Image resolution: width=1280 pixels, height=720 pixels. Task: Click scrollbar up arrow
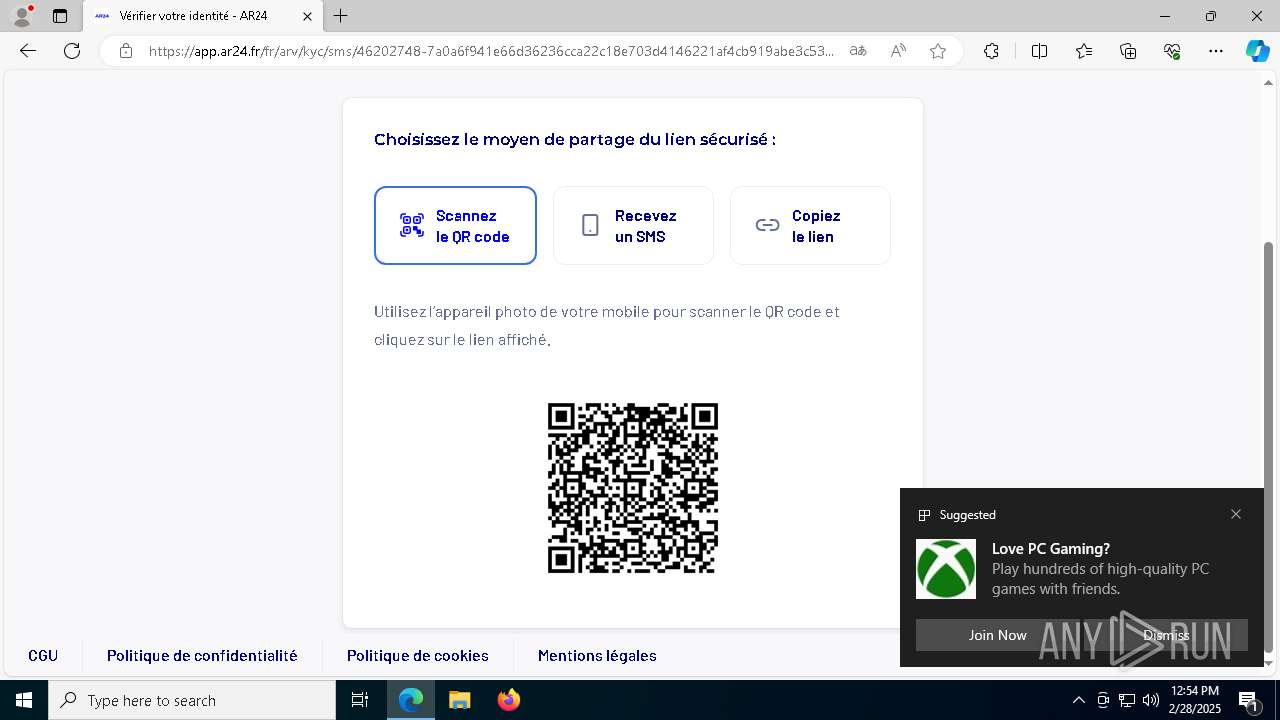coord(1269,83)
